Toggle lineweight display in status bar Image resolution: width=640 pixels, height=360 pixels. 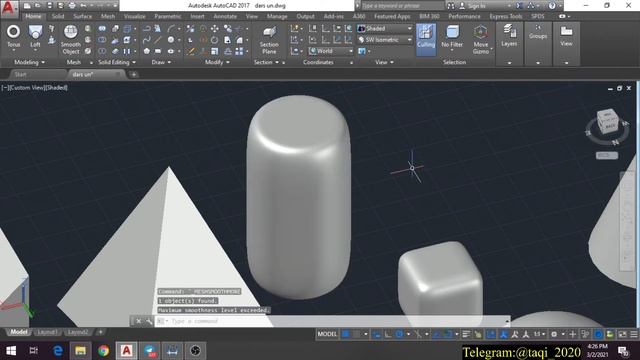point(466,334)
